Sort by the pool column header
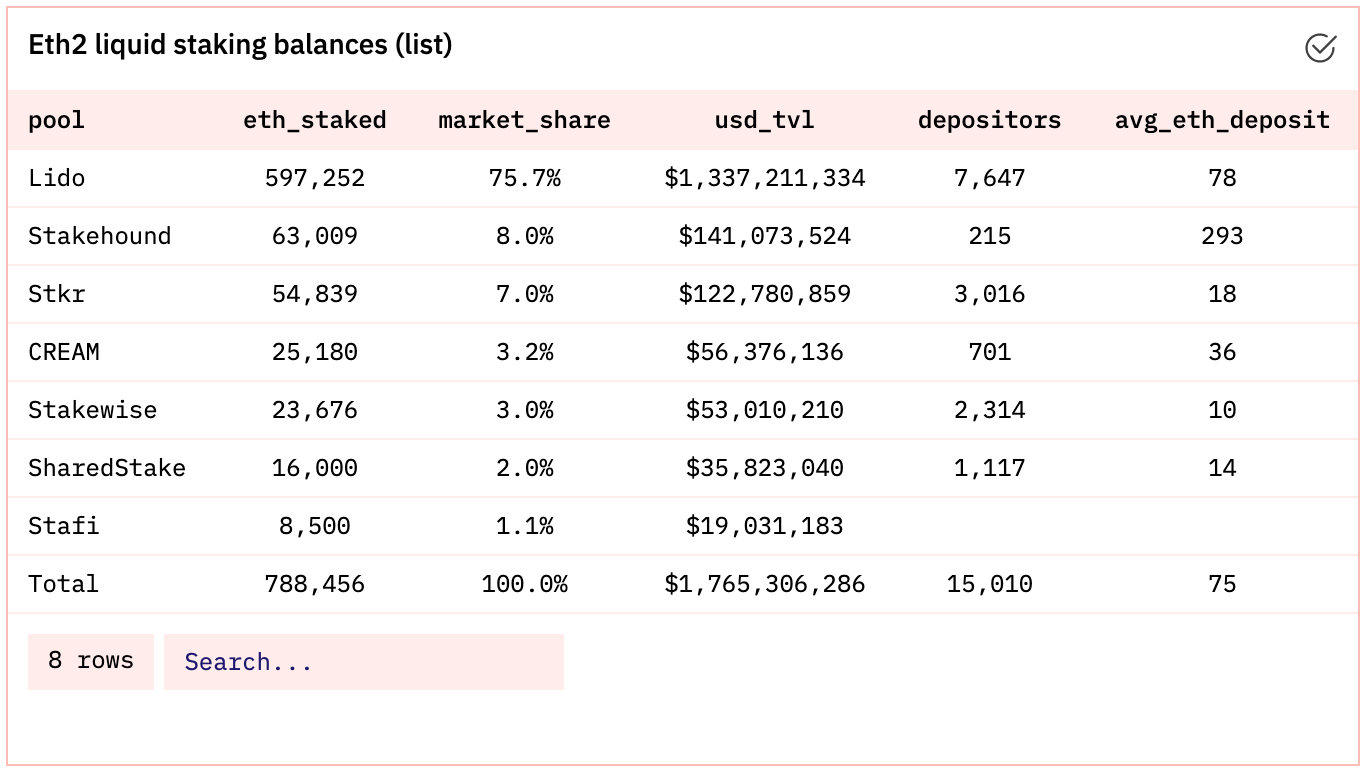Screen dimensions: 1366x770 [57, 121]
